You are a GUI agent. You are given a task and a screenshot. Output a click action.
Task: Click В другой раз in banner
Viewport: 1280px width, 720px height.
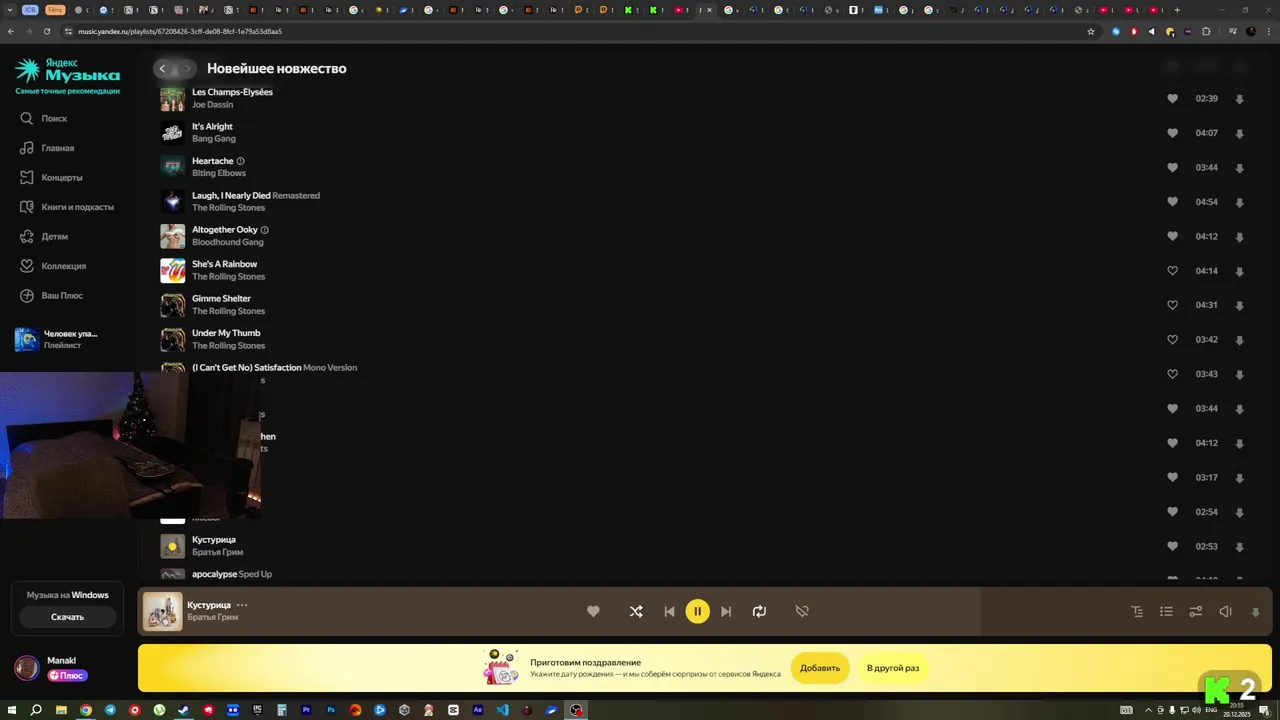tap(893, 668)
